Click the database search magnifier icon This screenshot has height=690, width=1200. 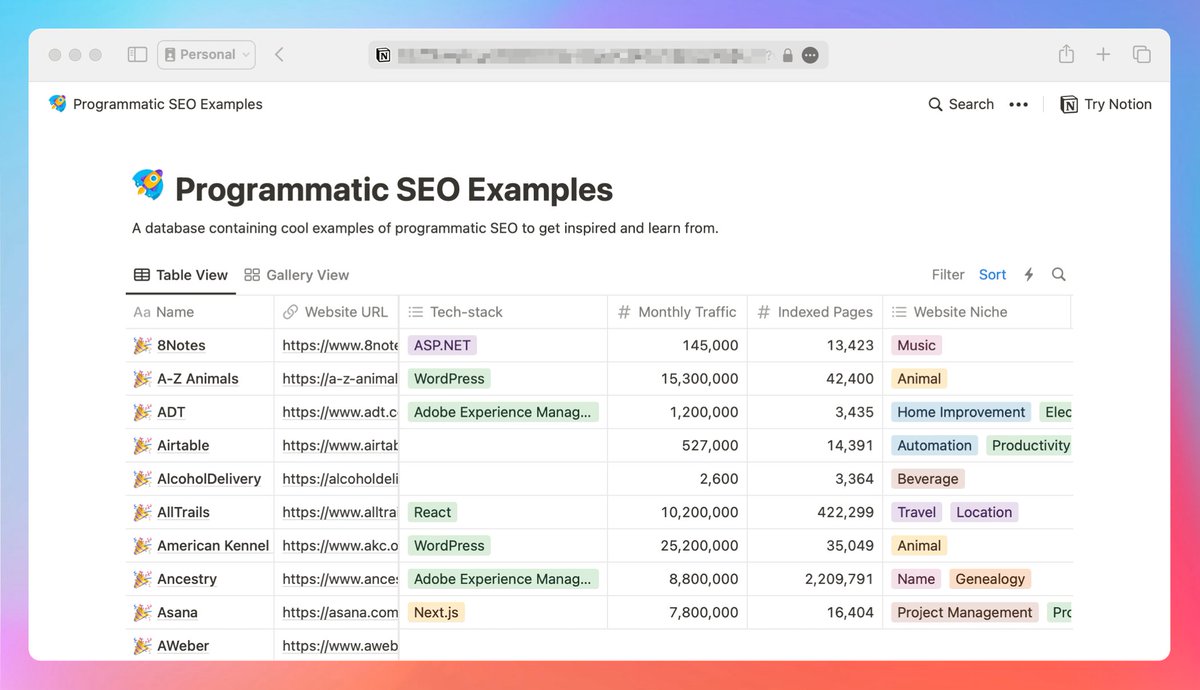point(1059,275)
